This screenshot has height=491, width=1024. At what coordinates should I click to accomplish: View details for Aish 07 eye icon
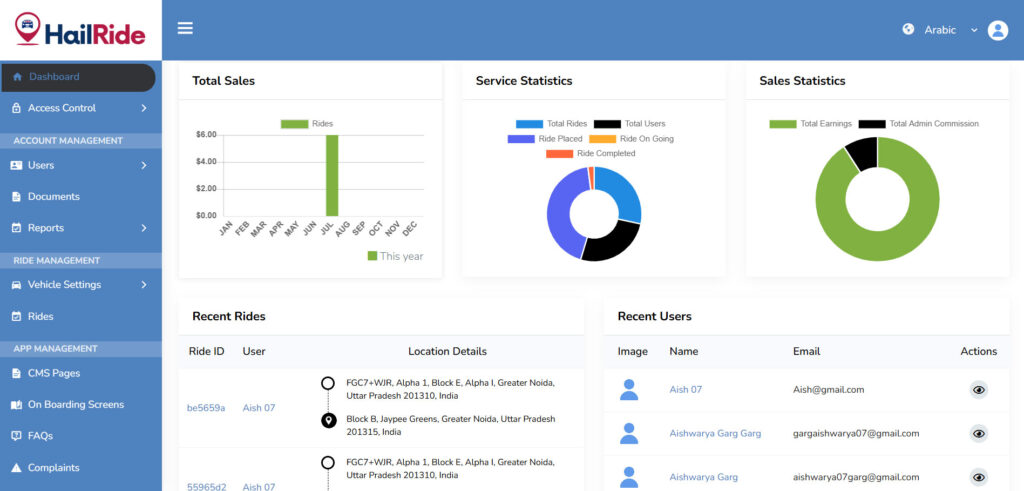pos(979,390)
